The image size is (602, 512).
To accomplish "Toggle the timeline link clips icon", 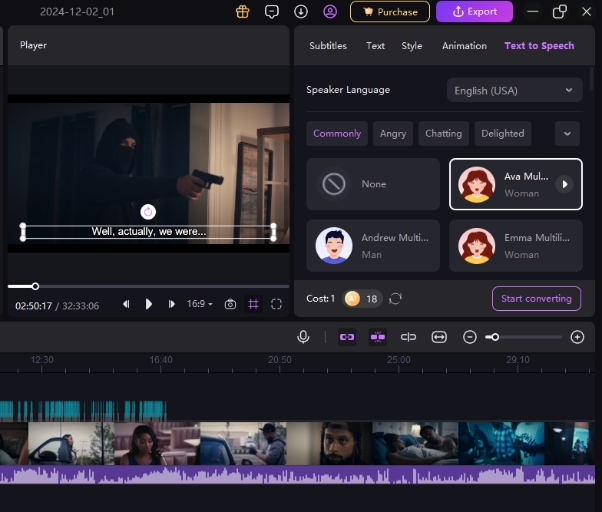I will pos(347,337).
